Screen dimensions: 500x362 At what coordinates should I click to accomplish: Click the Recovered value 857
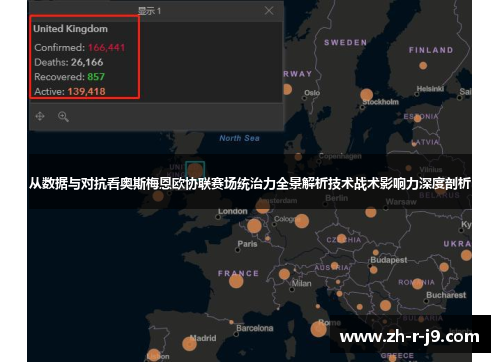coord(96,77)
